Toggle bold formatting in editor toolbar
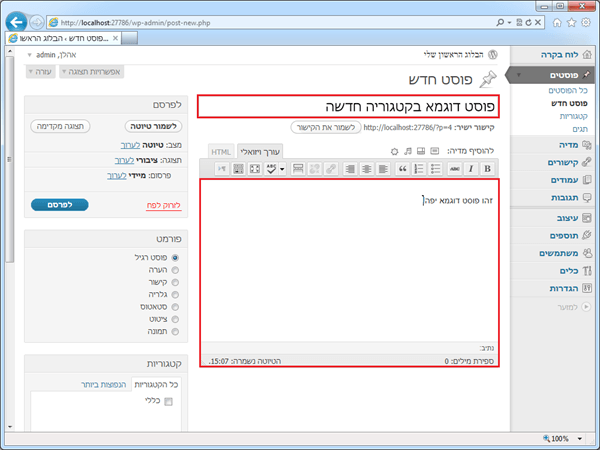This screenshot has width=600, height=450. point(487,169)
